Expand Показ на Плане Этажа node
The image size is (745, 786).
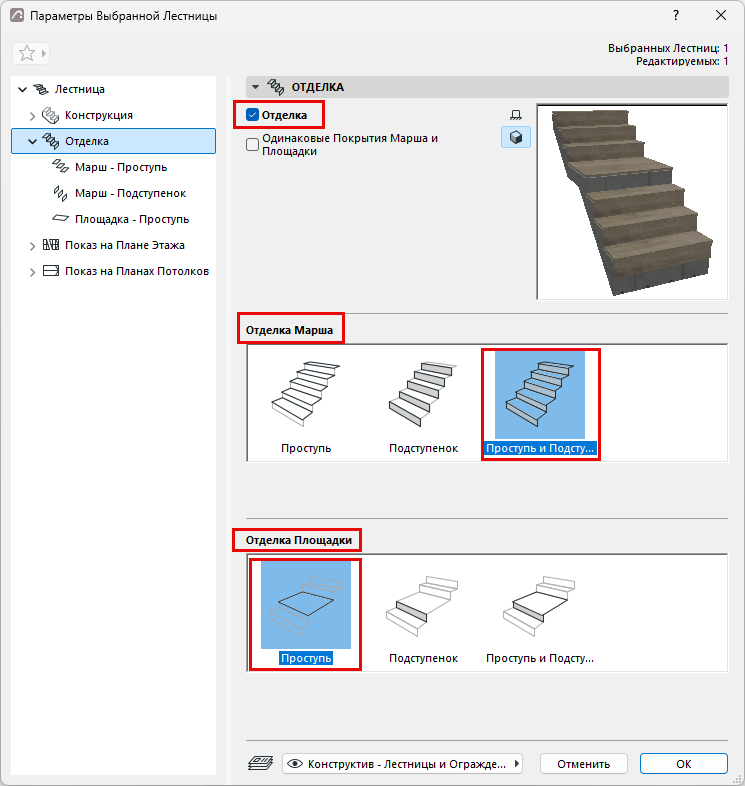(x=33, y=246)
